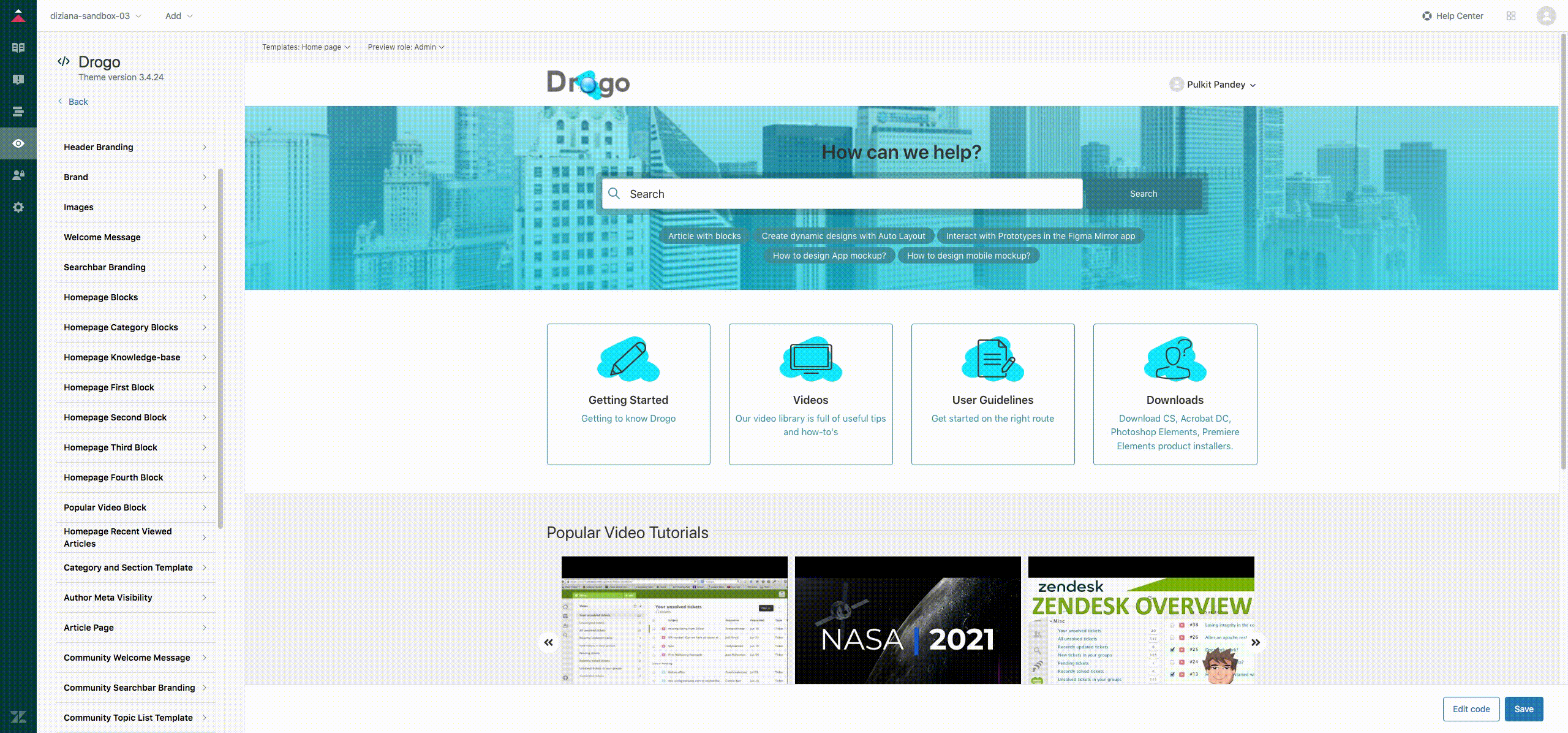The image size is (1568, 733).
Task: Expand Homepage Third Block section
Action: (x=135, y=447)
